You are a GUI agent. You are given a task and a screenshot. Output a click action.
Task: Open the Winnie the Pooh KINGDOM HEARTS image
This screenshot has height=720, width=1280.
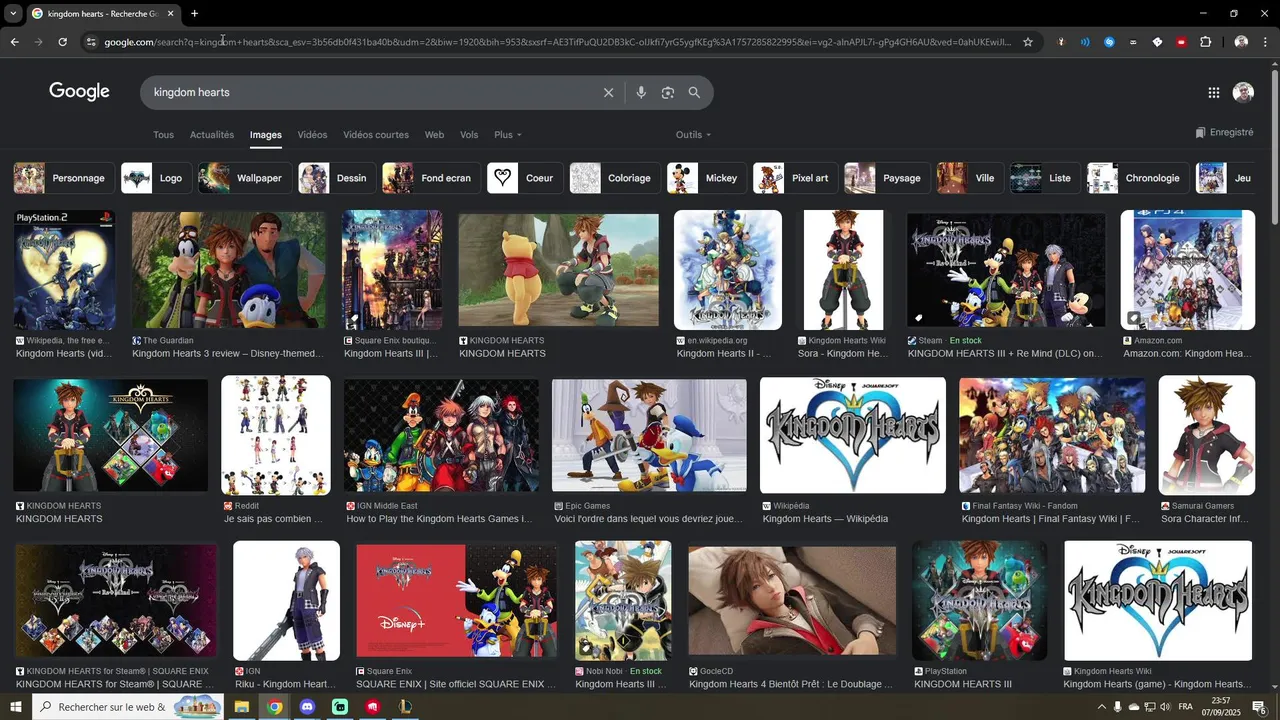[x=559, y=270]
